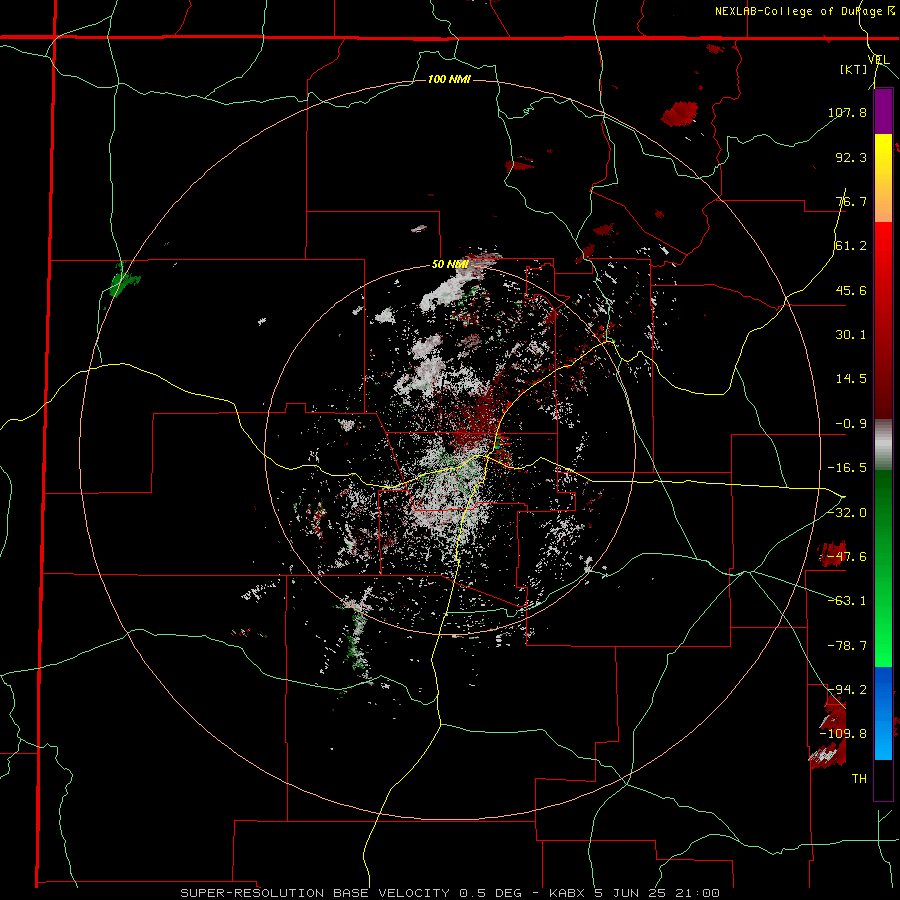Click the -47.6 velocity scale value
This screenshot has height=900, width=900.
847,557
